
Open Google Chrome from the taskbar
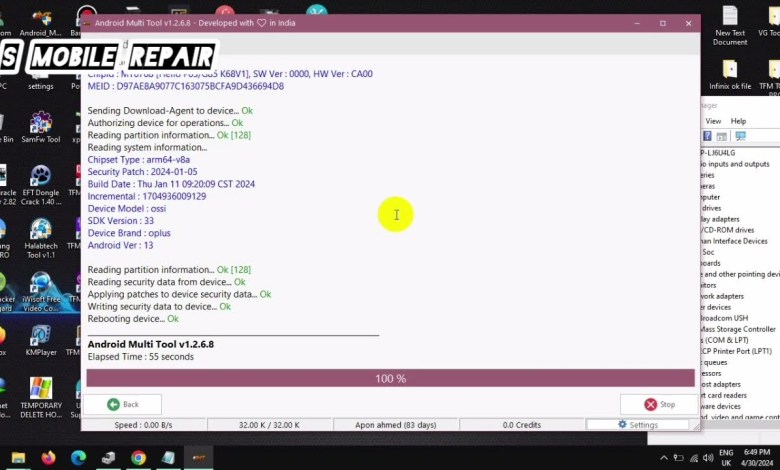138,458
